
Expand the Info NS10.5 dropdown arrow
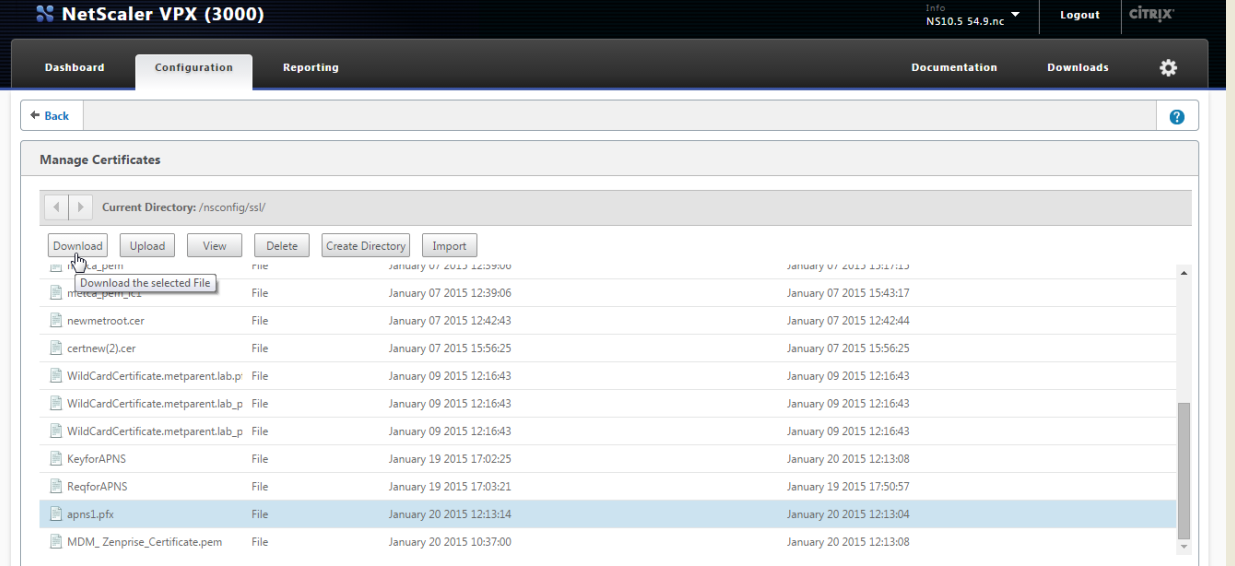click(x=1016, y=15)
